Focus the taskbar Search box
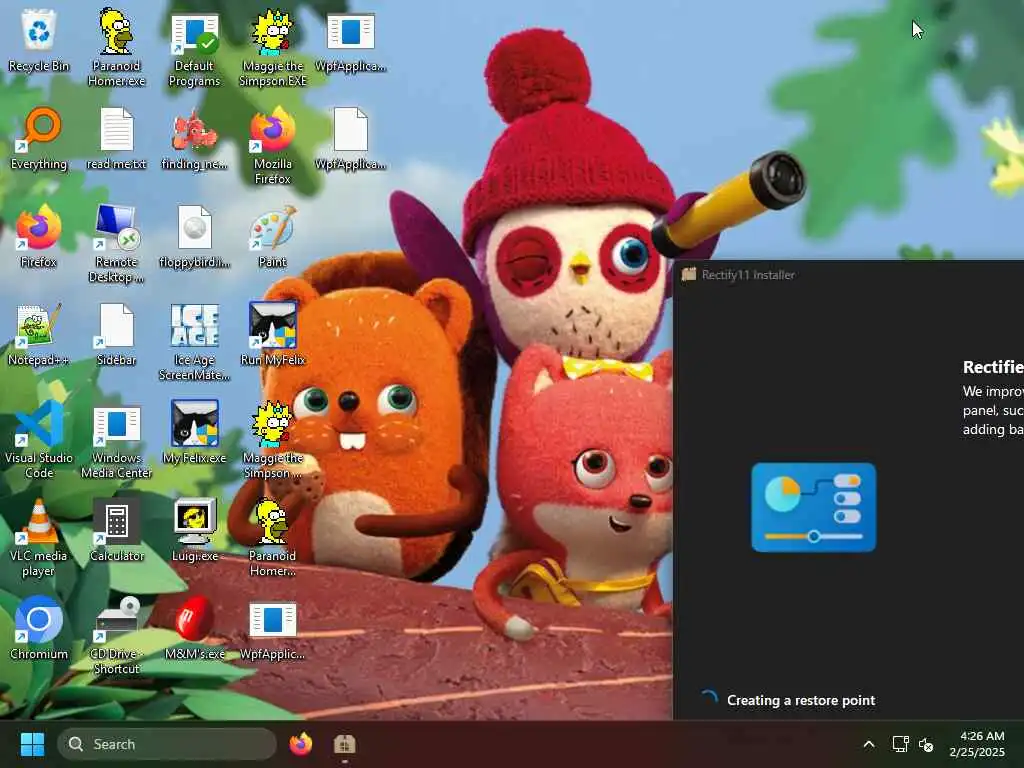The height and width of the screenshot is (768, 1024). tap(167, 744)
